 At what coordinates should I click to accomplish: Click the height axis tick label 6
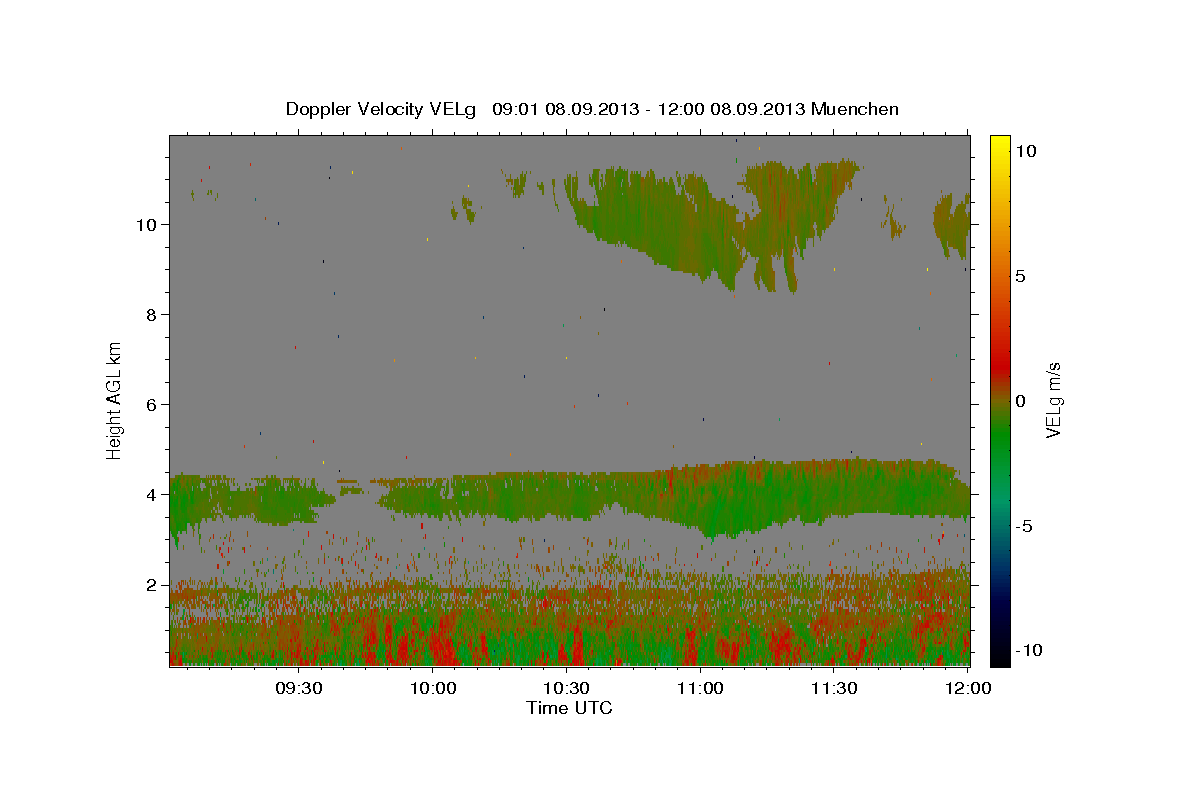click(x=152, y=405)
